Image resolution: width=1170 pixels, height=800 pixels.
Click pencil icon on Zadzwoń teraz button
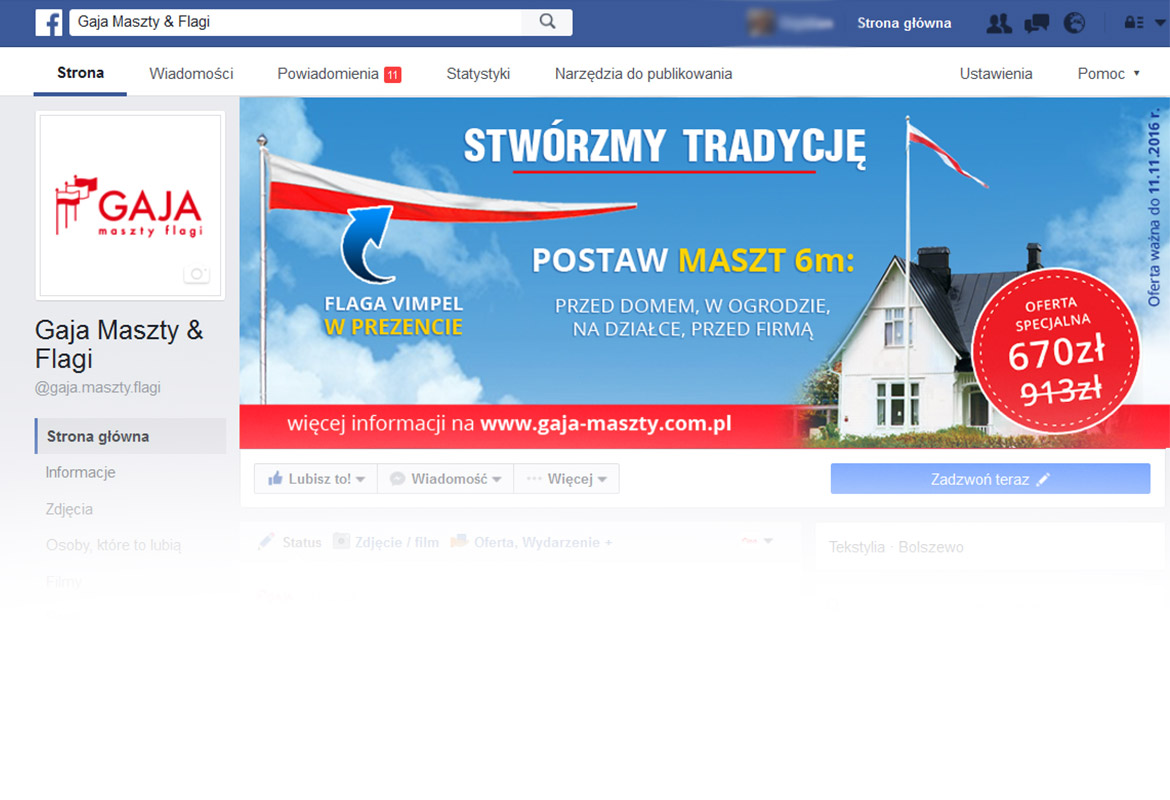[1043, 479]
